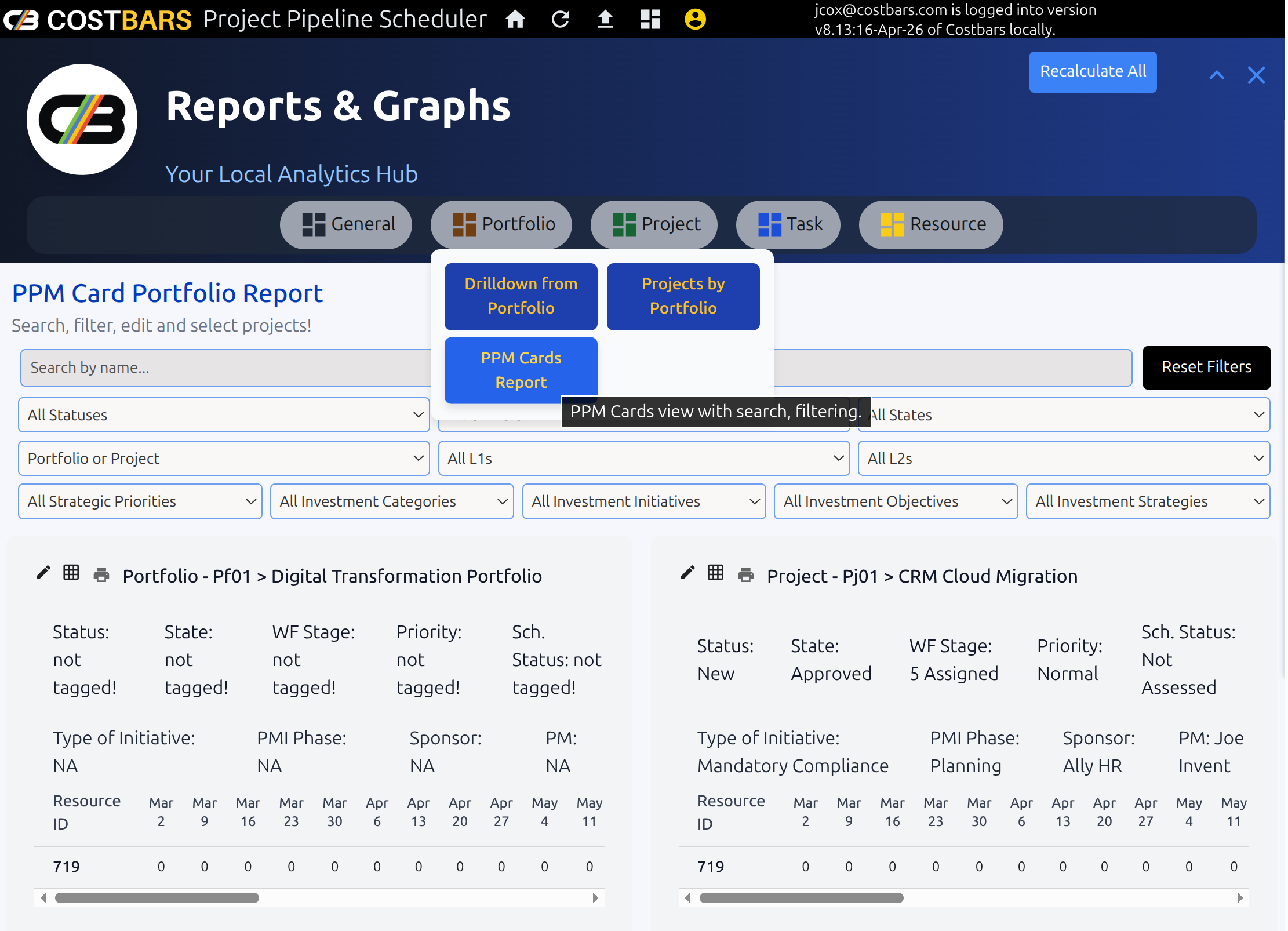Click the Reports & Graphs title
Viewport: 1288px width, 931px height.
click(338, 106)
